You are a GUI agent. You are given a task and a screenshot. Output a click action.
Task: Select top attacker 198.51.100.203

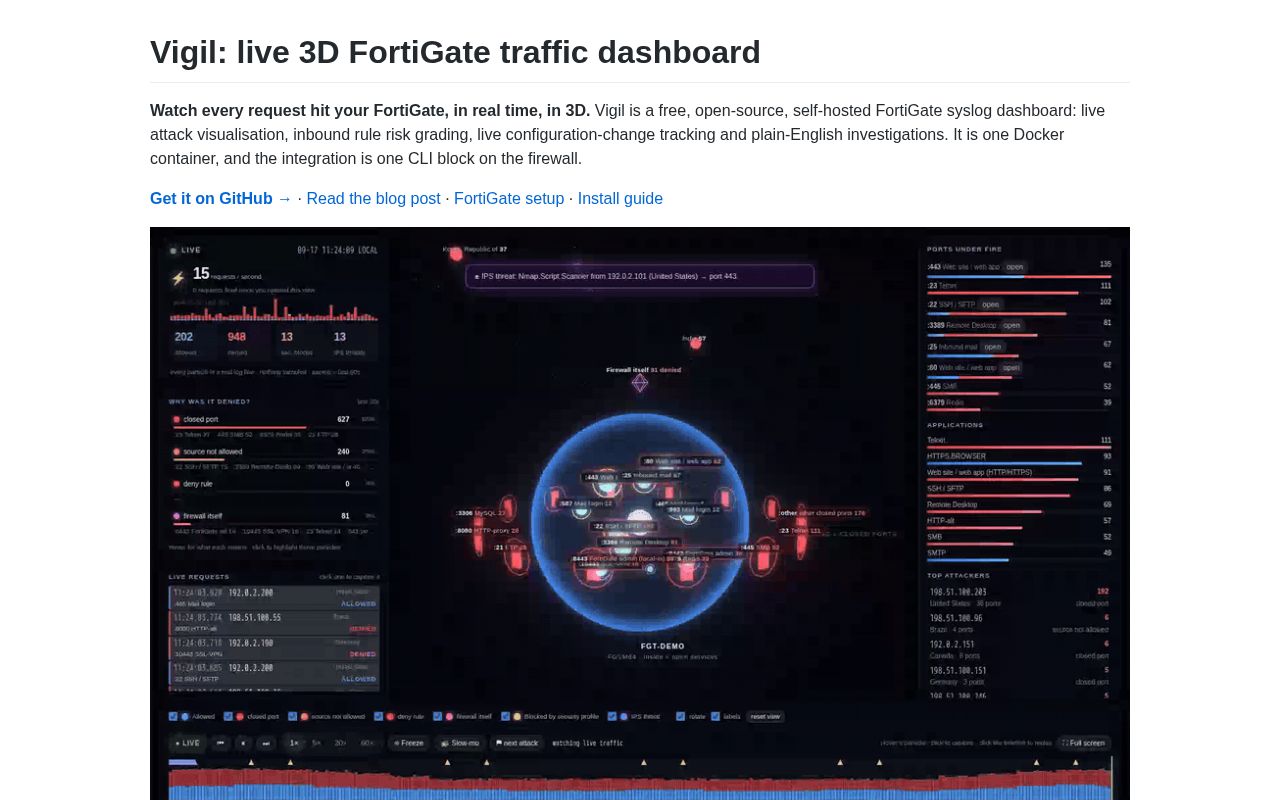pos(1019,597)
